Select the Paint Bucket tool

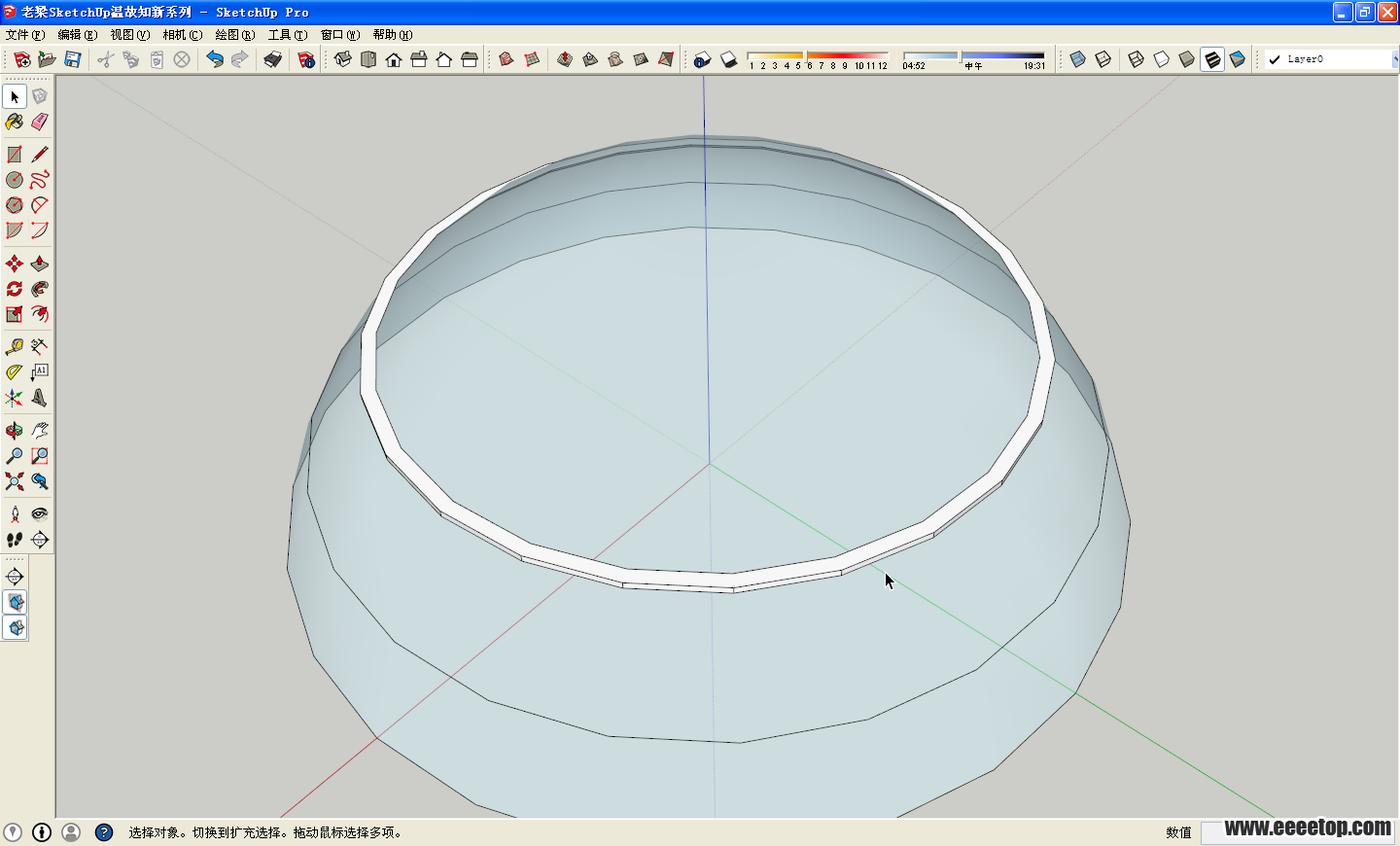point(15,122)
